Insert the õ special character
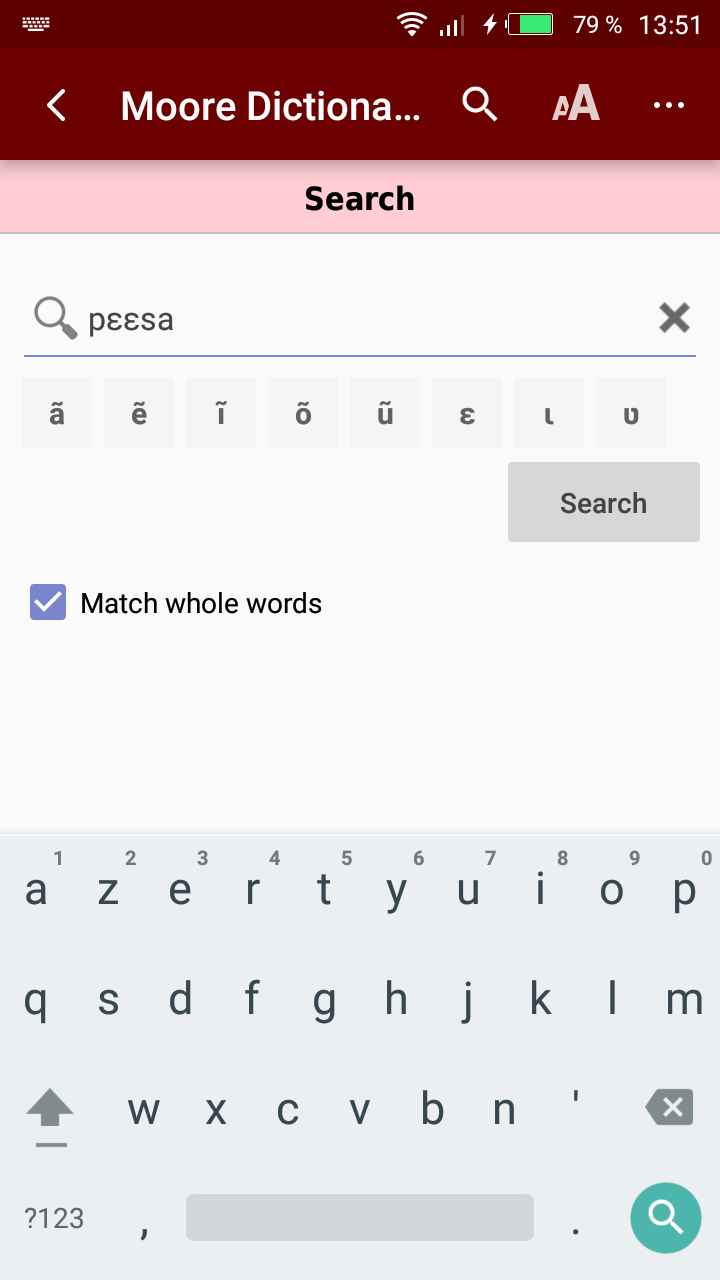720x1280 pixels. coord(303,413)
